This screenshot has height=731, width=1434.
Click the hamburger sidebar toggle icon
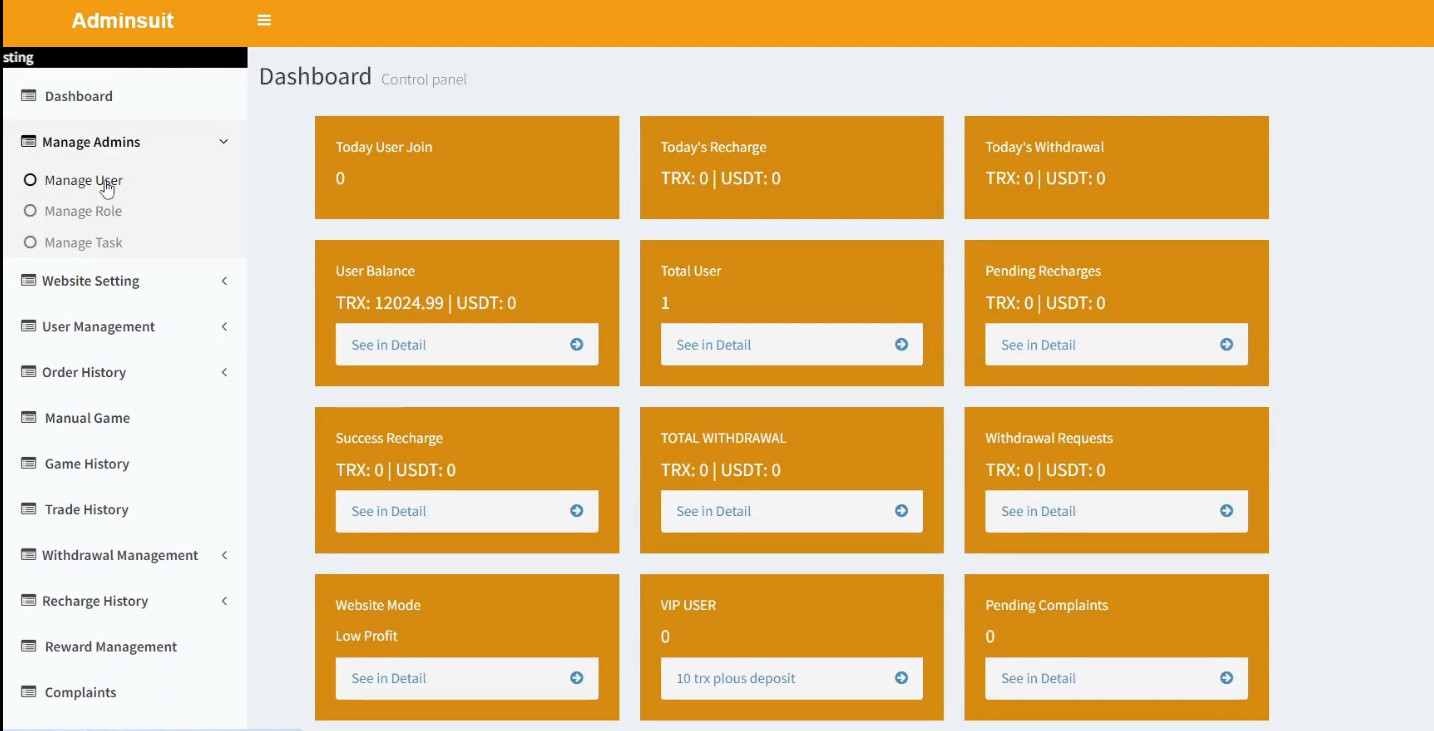coord(264,20)
